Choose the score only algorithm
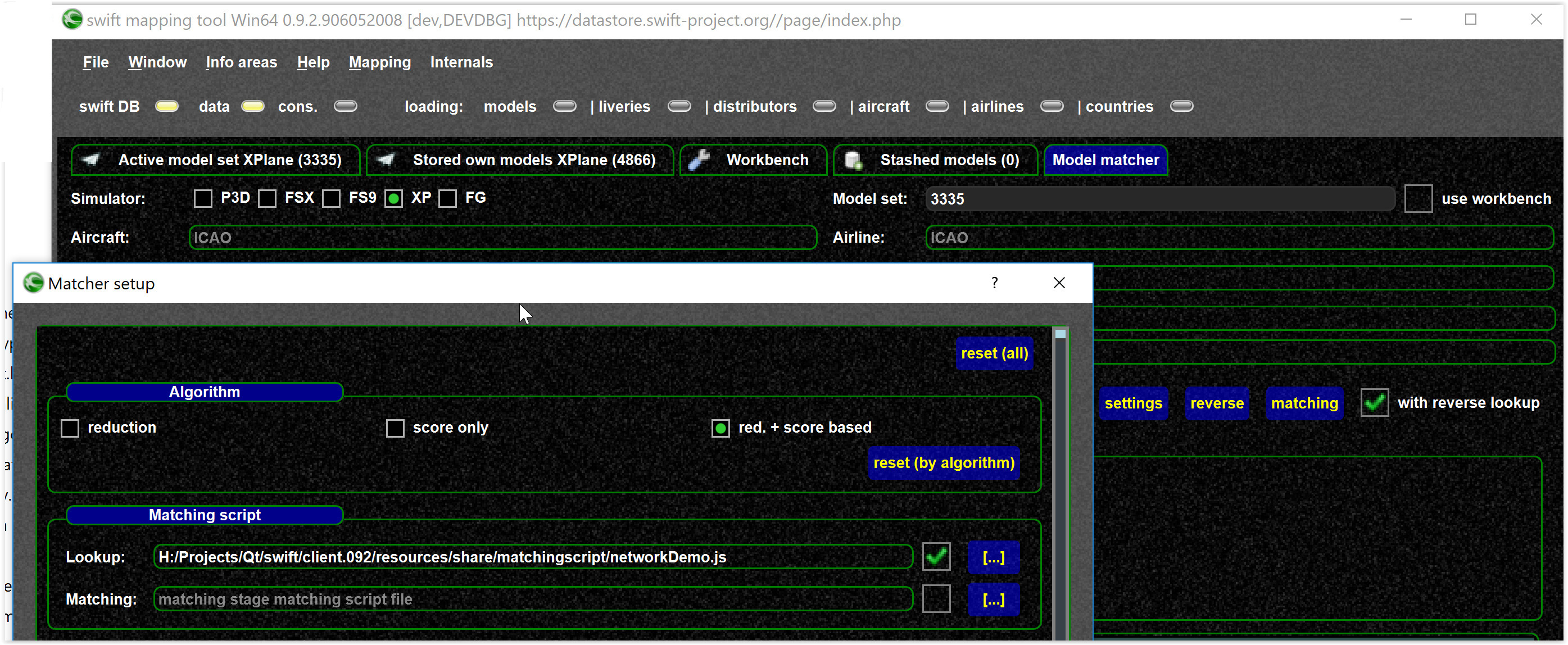 pos(395,428)
